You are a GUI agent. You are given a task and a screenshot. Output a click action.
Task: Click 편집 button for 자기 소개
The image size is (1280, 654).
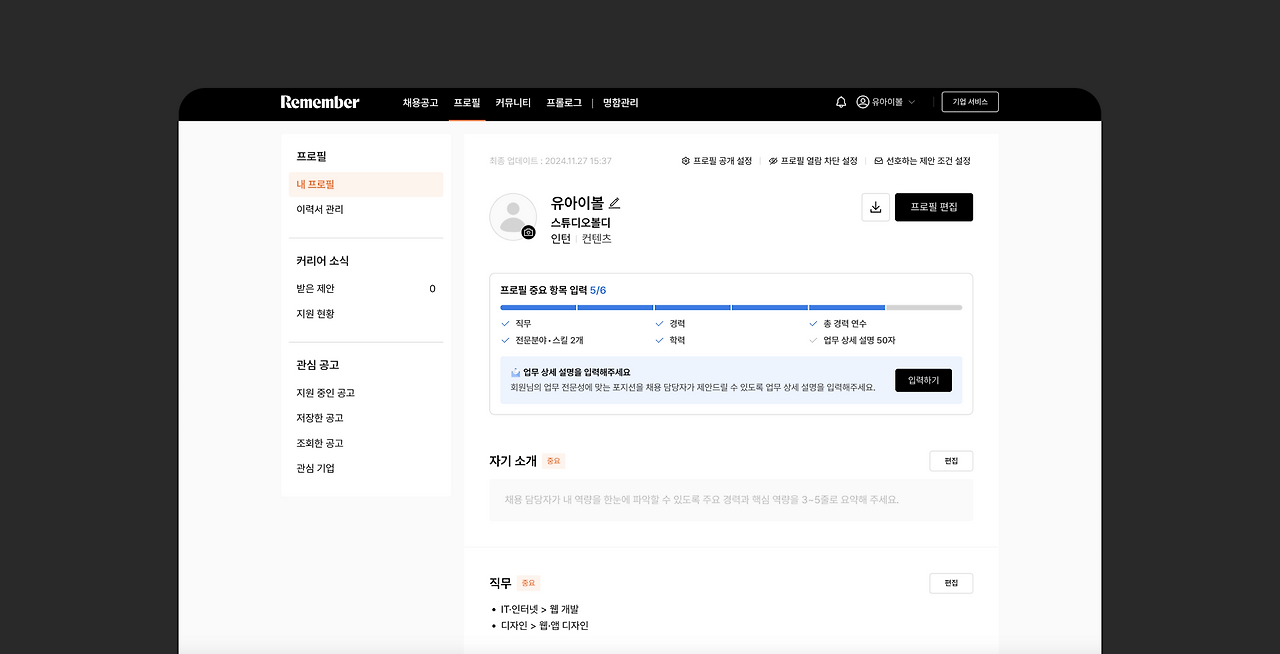click(951, 461)
